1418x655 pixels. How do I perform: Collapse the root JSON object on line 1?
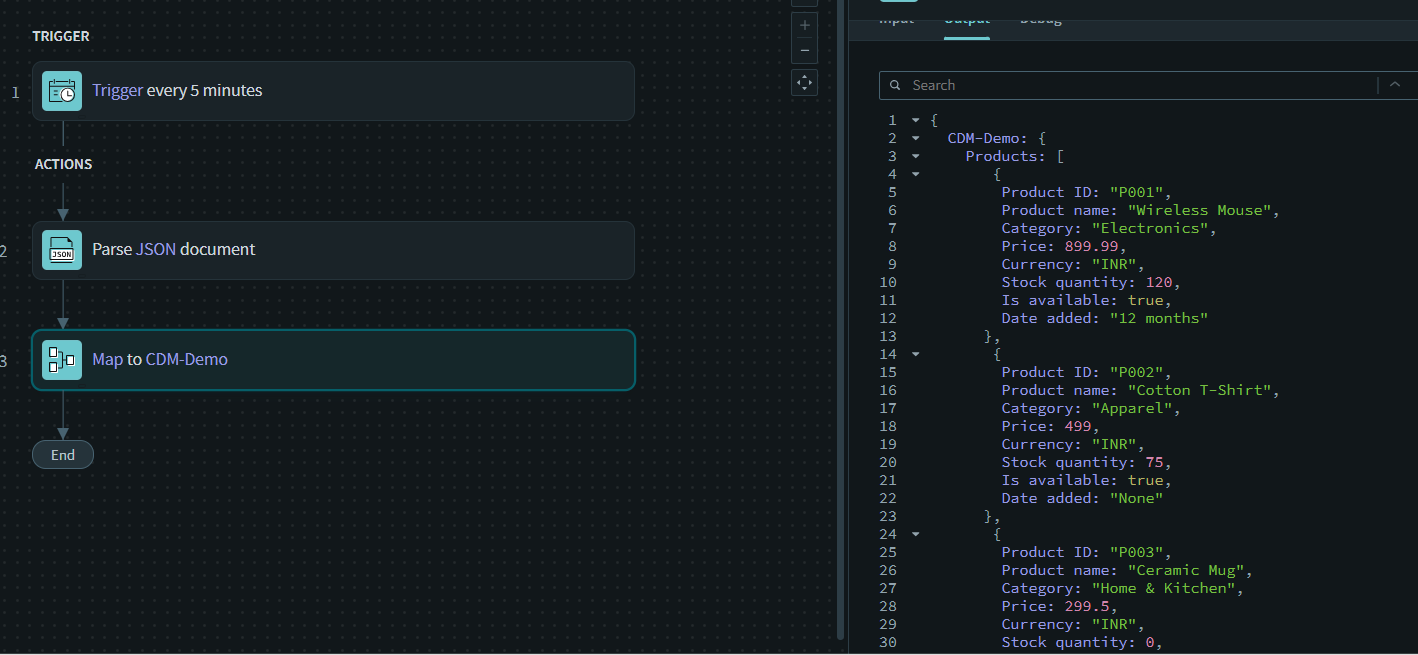[914, 119]
